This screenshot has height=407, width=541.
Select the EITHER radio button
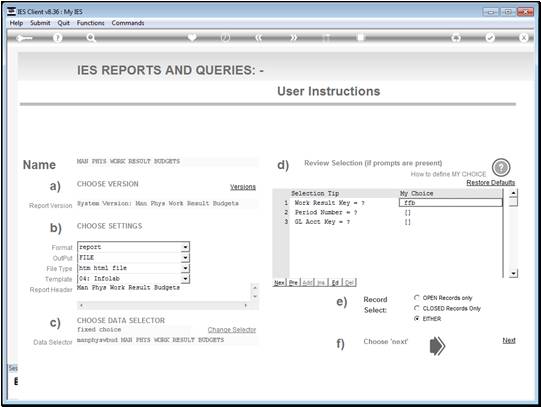tap(416, 318)
